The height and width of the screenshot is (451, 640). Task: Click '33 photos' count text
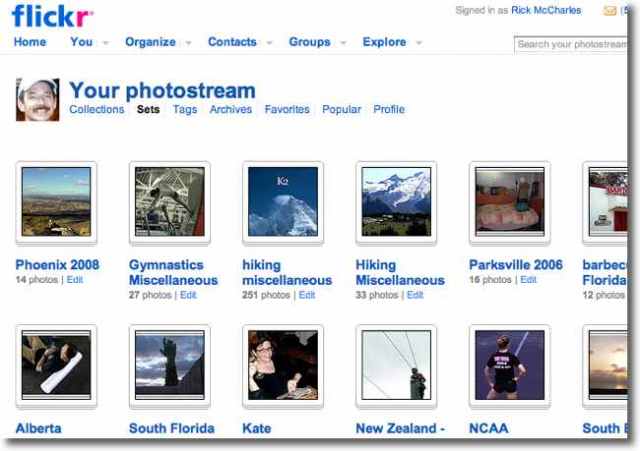377,295
